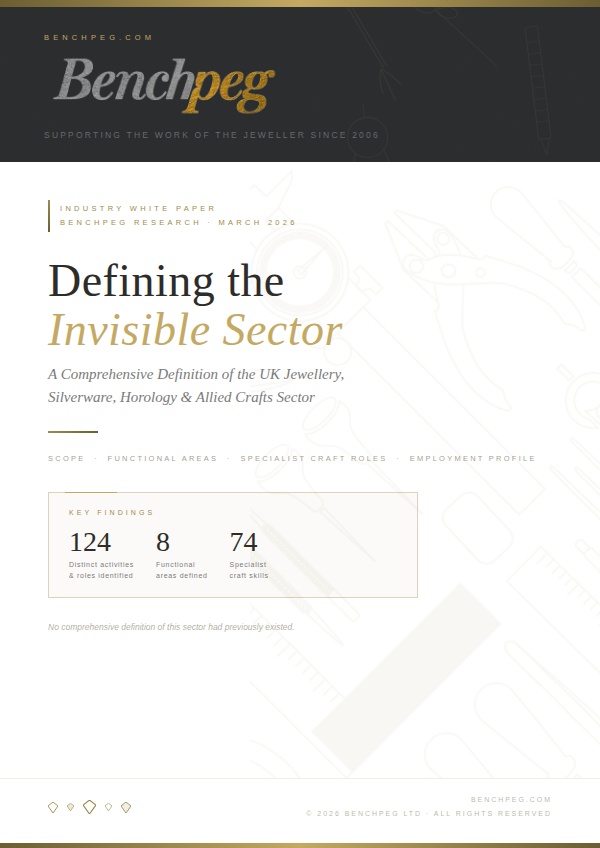
Task: Click the 8 functional areas statistic
Action: coord(163,543)
